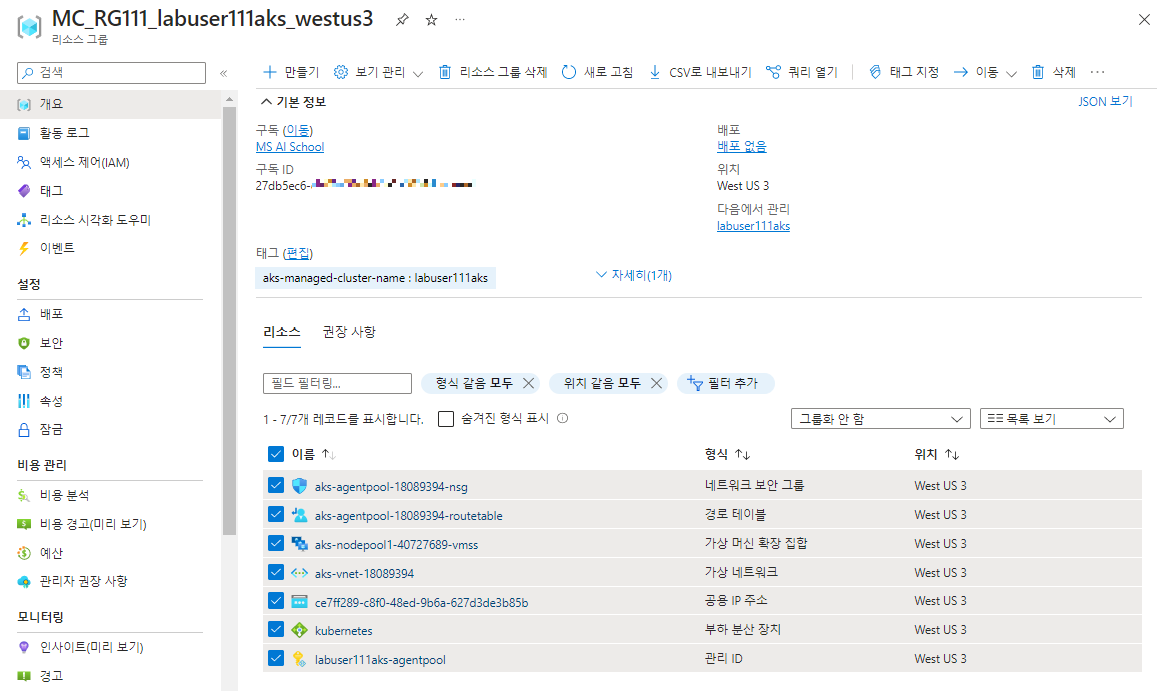
Task: Uncheck kubernetes row checkbox
Action: click(x=276, y=629)
